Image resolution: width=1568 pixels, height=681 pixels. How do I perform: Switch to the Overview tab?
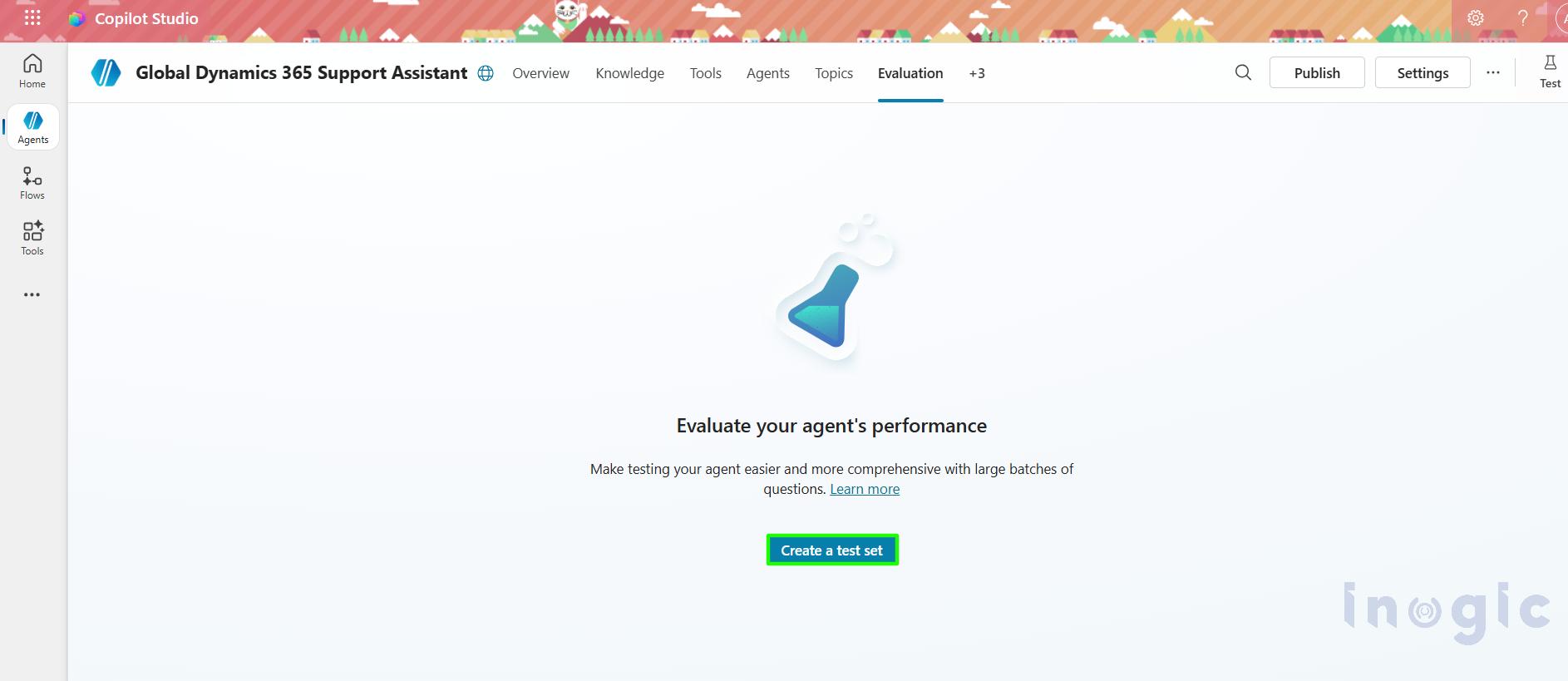540,73
